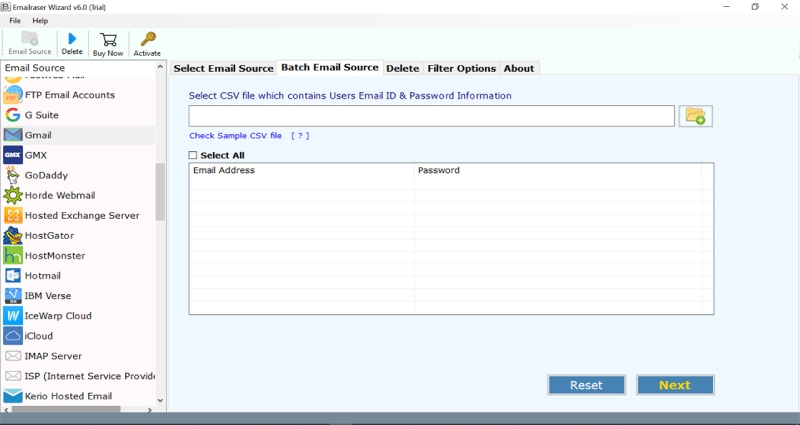800x425 pixels.
Task: Choose the Gmail envelope icon
Action: point(13,135)
